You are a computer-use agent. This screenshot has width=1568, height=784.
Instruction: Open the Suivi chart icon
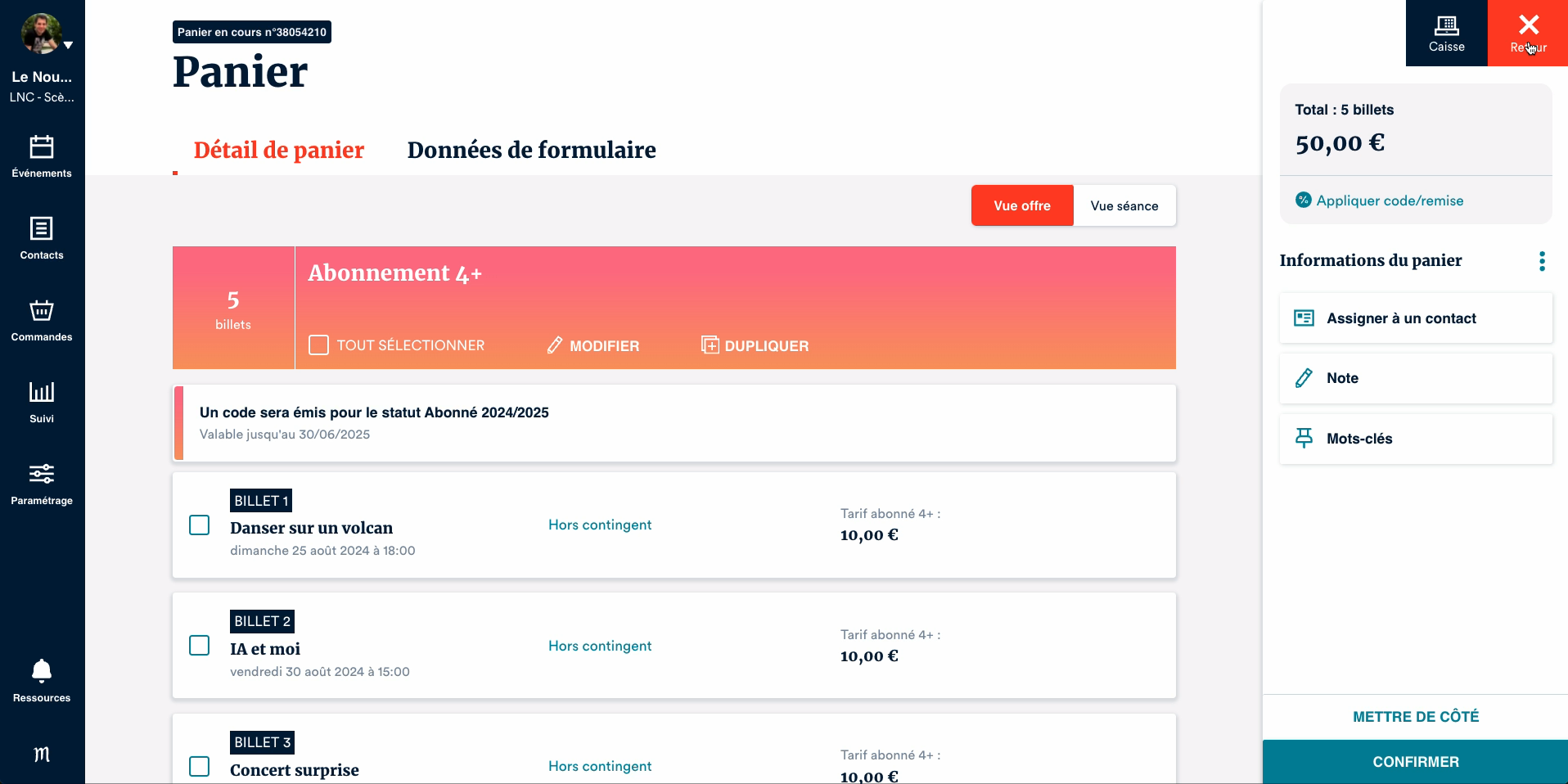pyautogui.click(x=42, y=393)
